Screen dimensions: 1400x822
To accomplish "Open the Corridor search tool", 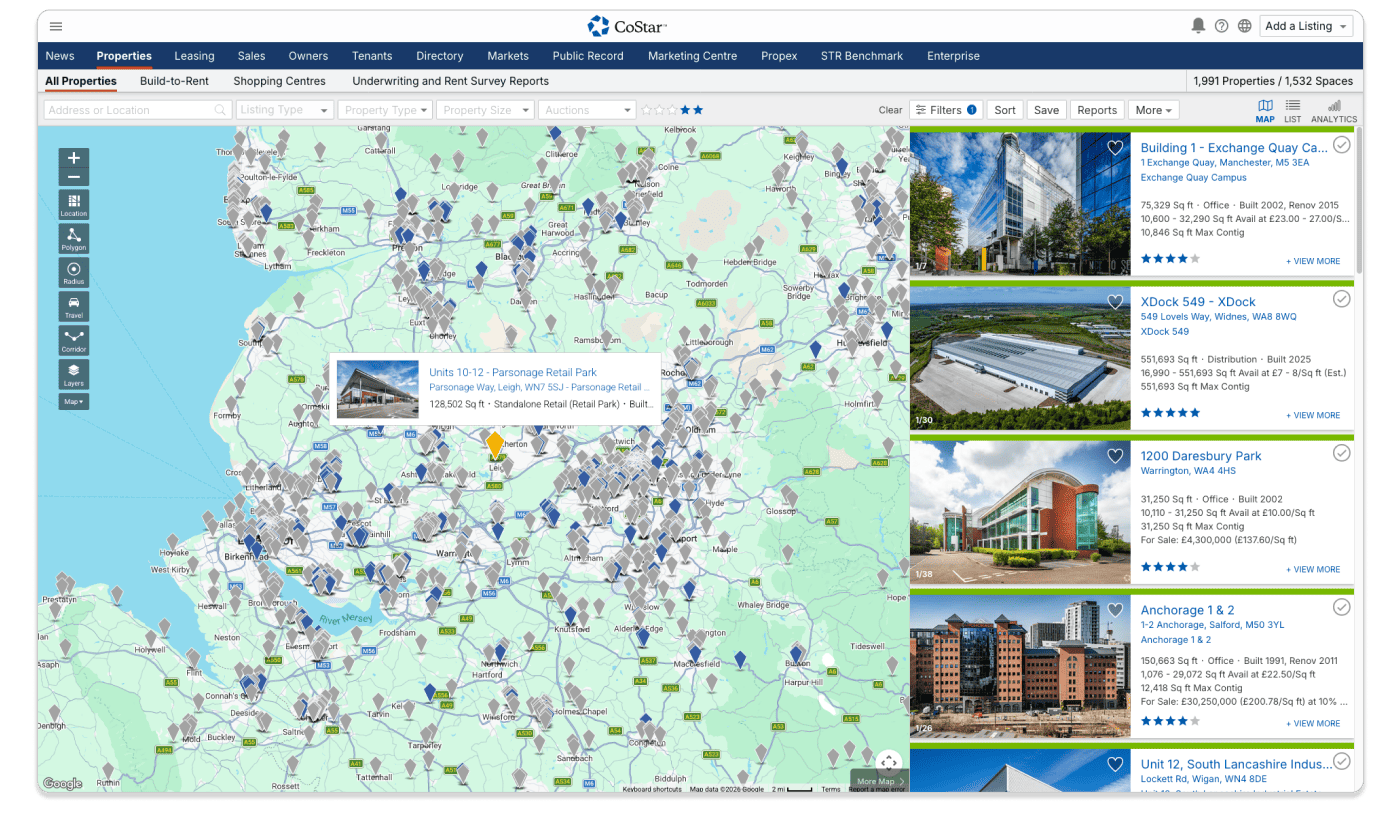I will [74, 340].
